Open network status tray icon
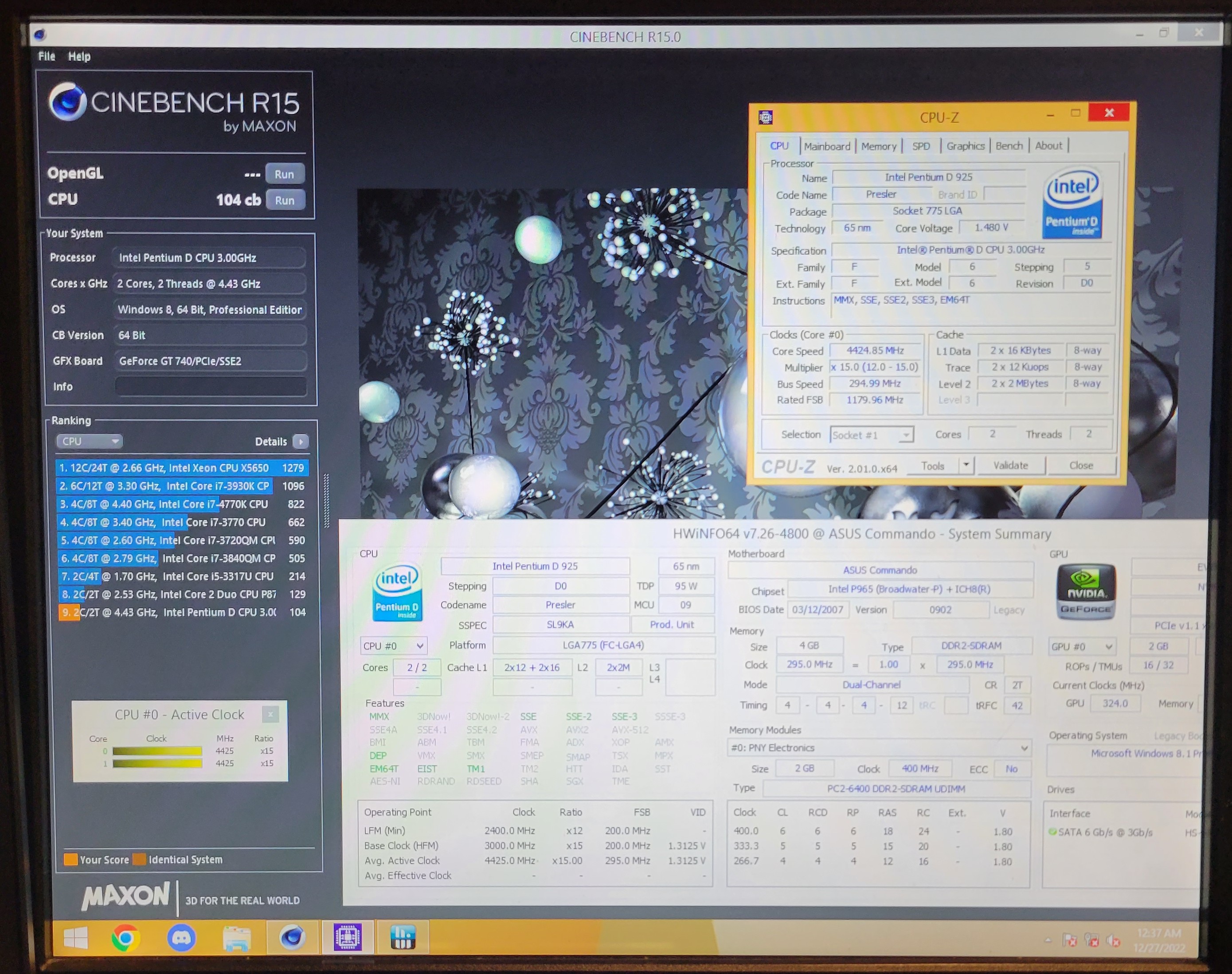Viewport: 1232px width, 974px height. click(x=1092, y=940)
